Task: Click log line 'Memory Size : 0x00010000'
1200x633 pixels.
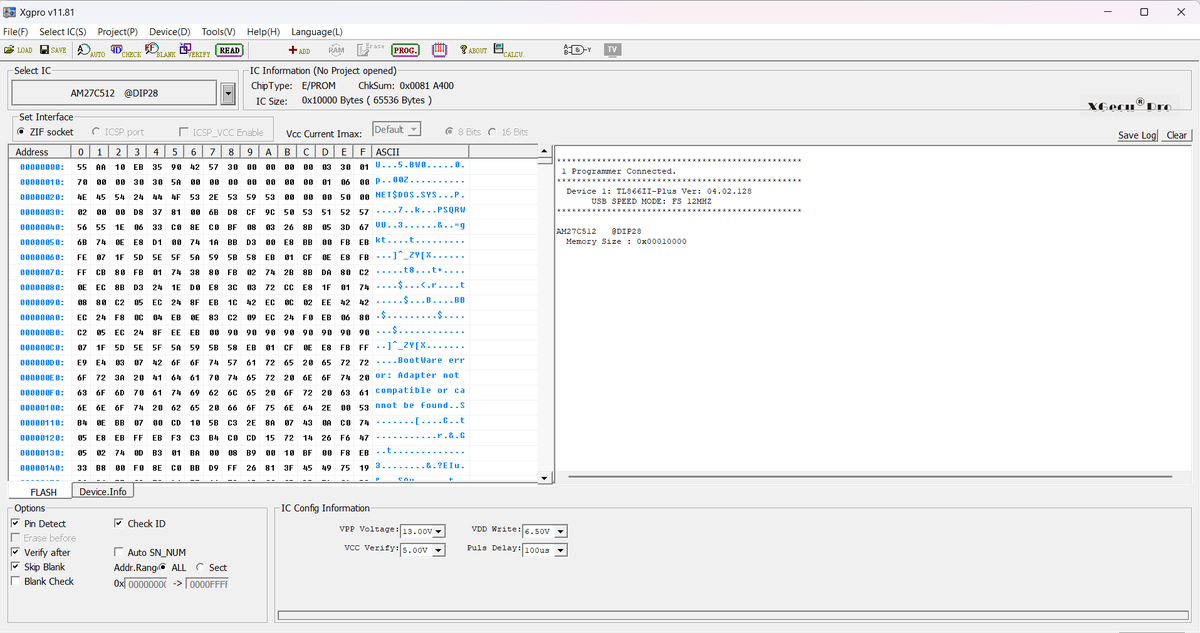Action: 626,241
